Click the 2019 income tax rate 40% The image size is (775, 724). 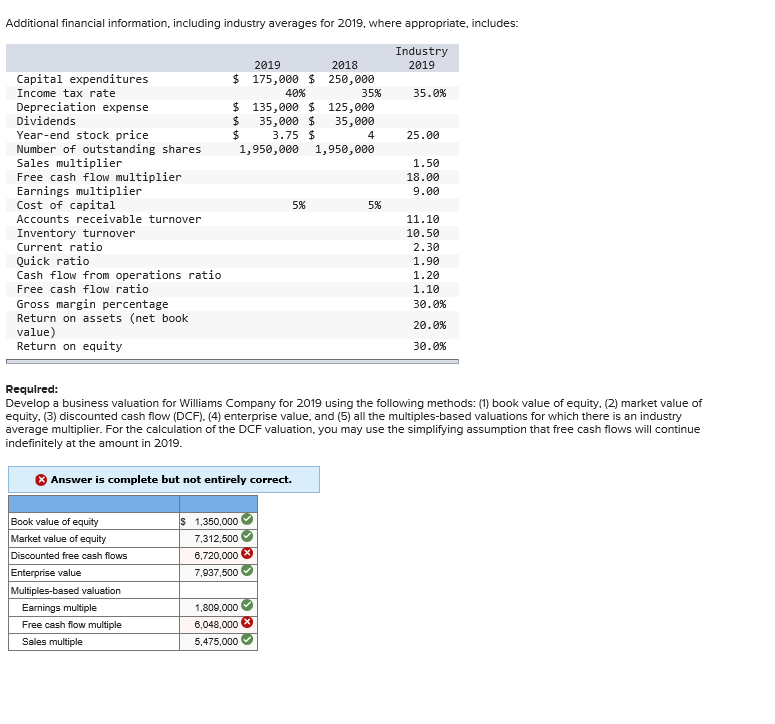pyautogui.click(x=295, y=93)
